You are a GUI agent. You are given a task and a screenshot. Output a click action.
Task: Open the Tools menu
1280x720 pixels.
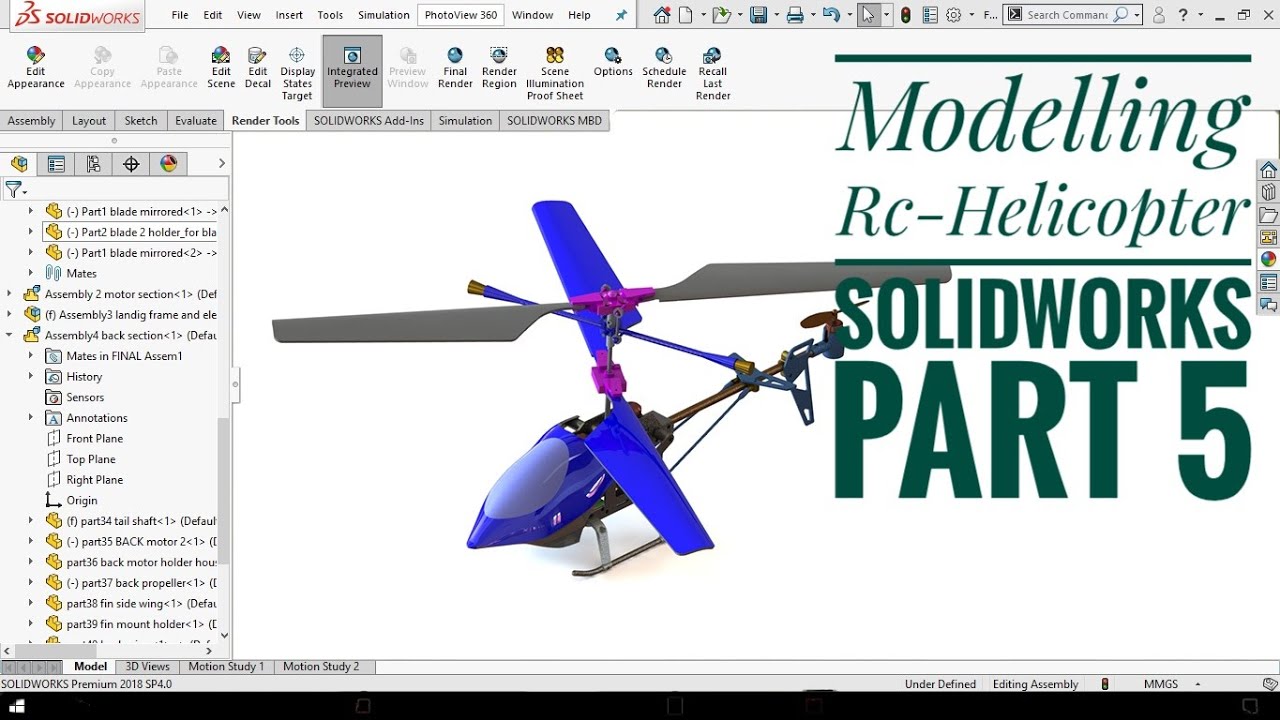tap(330, 15)
